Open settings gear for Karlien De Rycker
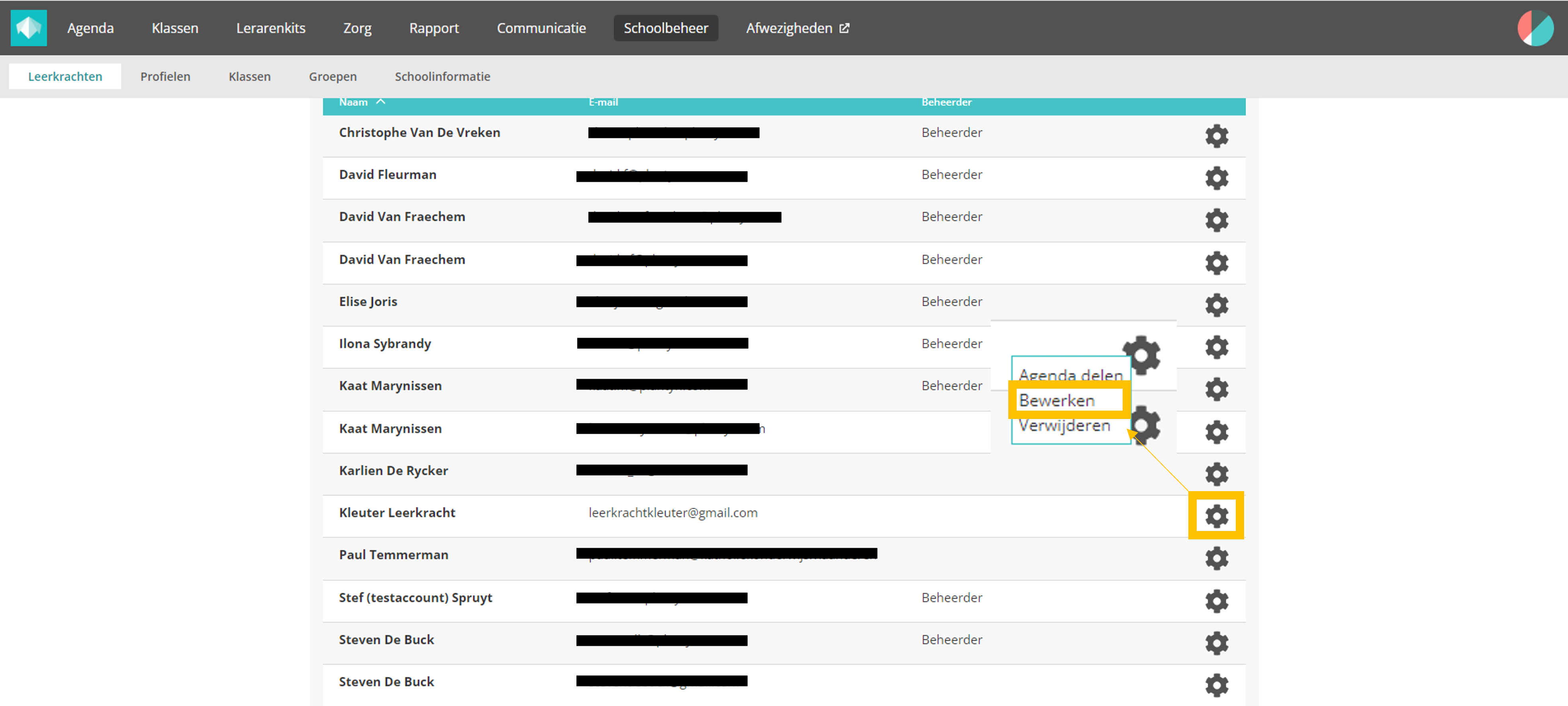The image size is (1568, 706). [1216, 473]
